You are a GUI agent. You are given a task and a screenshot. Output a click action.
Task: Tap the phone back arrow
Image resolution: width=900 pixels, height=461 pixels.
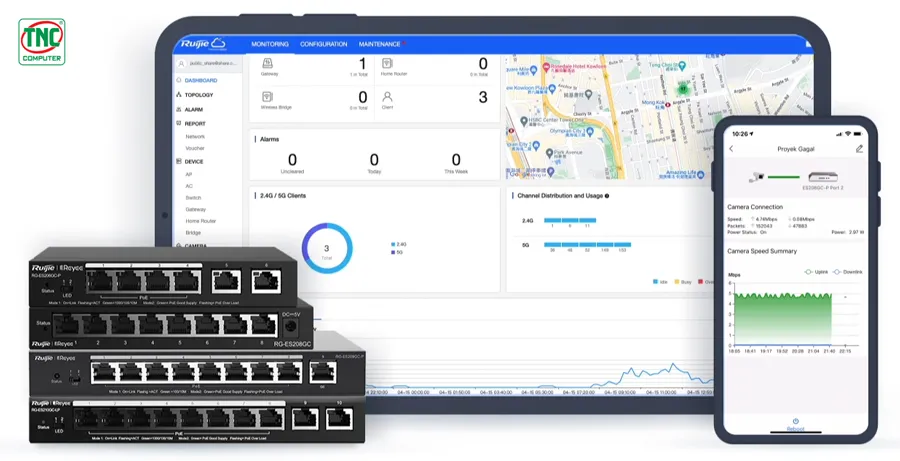[x=731, y=149]
